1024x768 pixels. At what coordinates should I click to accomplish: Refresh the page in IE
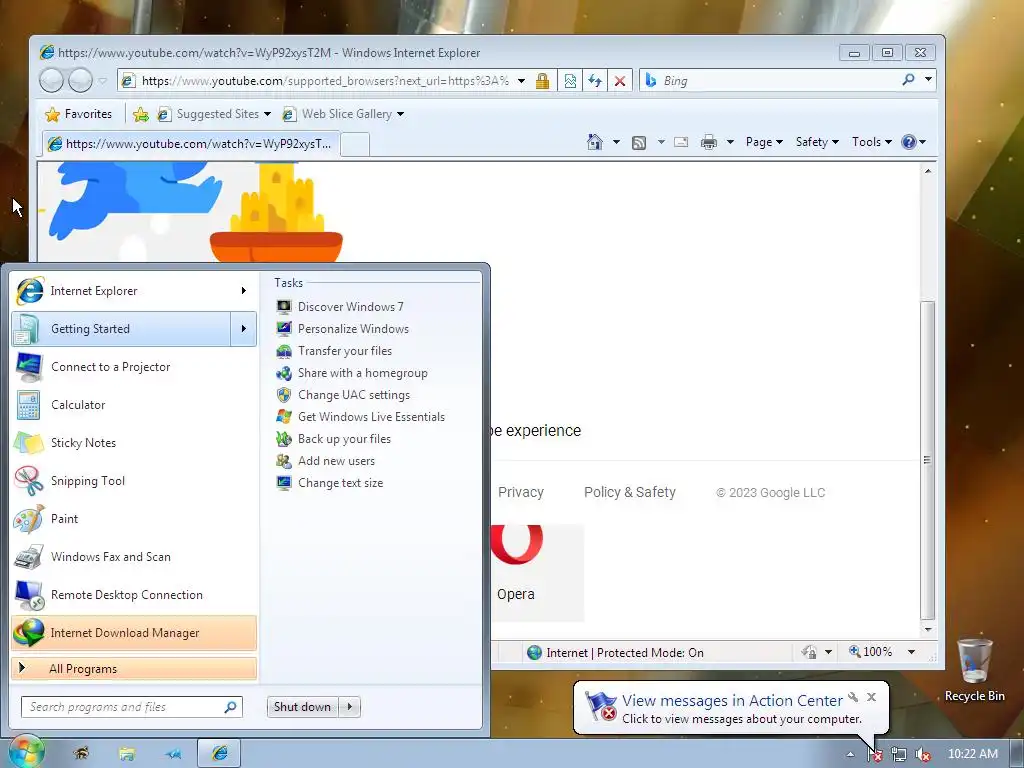(594, 81)
